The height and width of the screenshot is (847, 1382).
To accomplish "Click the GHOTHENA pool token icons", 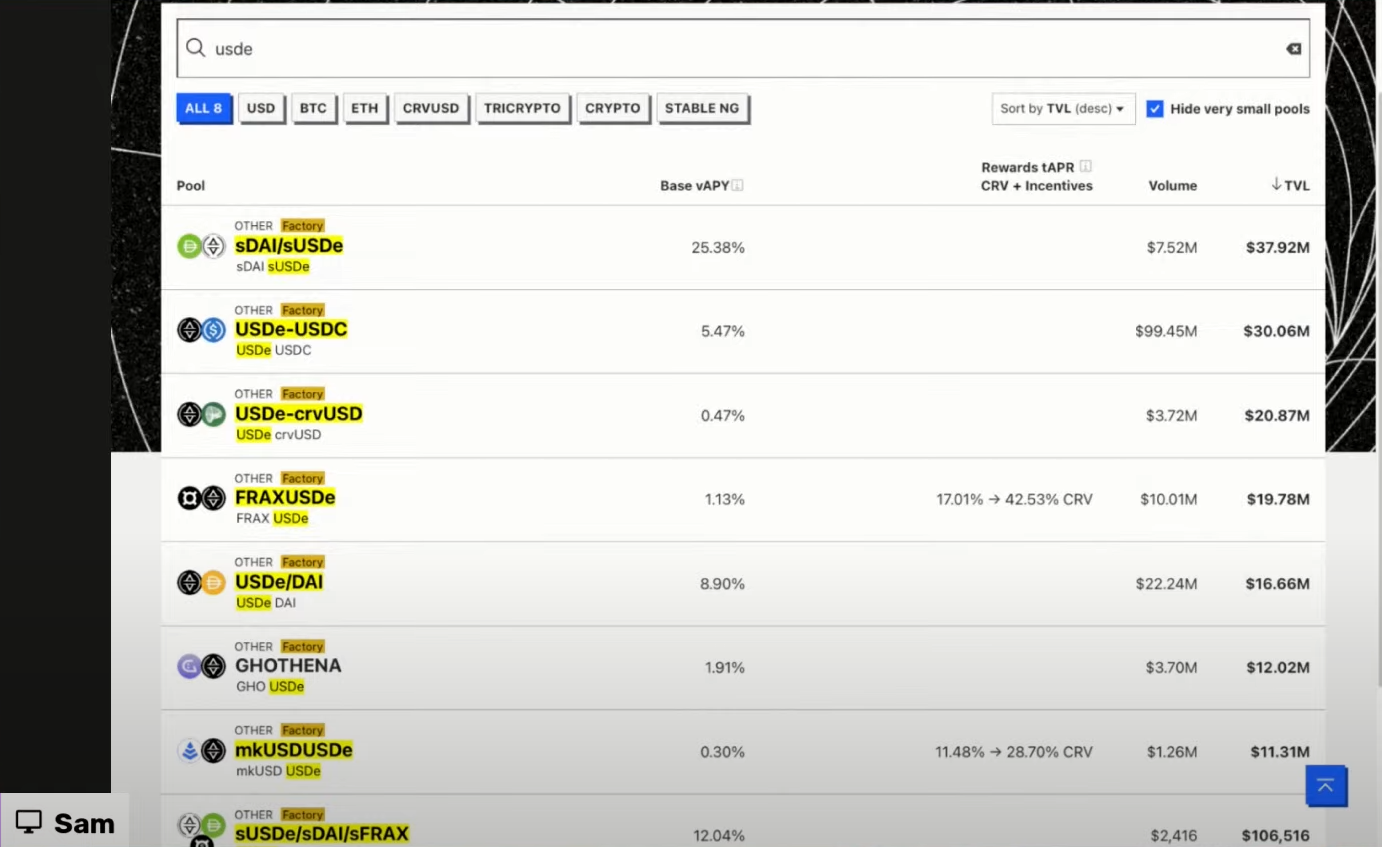I will (x=201, y=666).
